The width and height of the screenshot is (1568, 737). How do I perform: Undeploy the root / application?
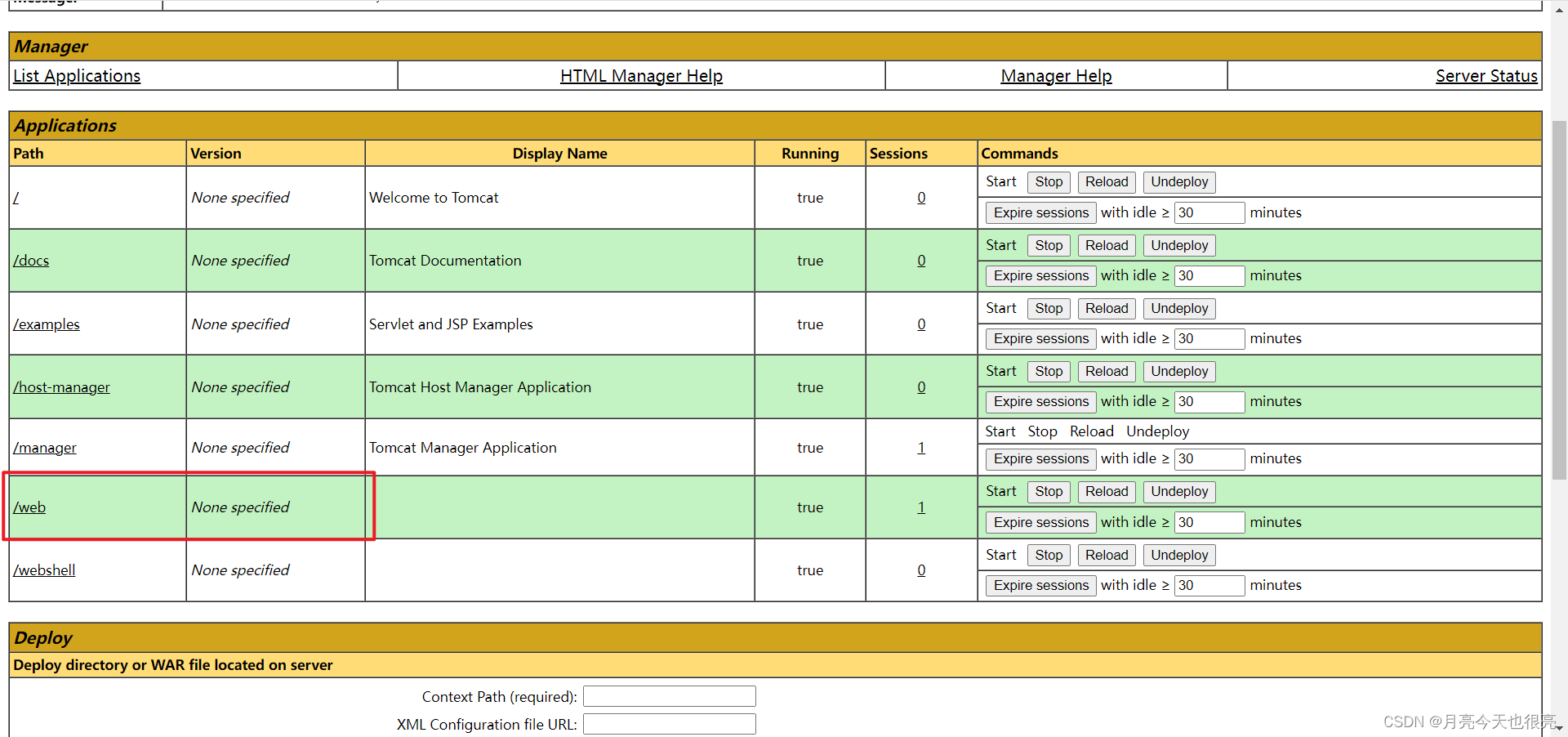point(1179,182)
